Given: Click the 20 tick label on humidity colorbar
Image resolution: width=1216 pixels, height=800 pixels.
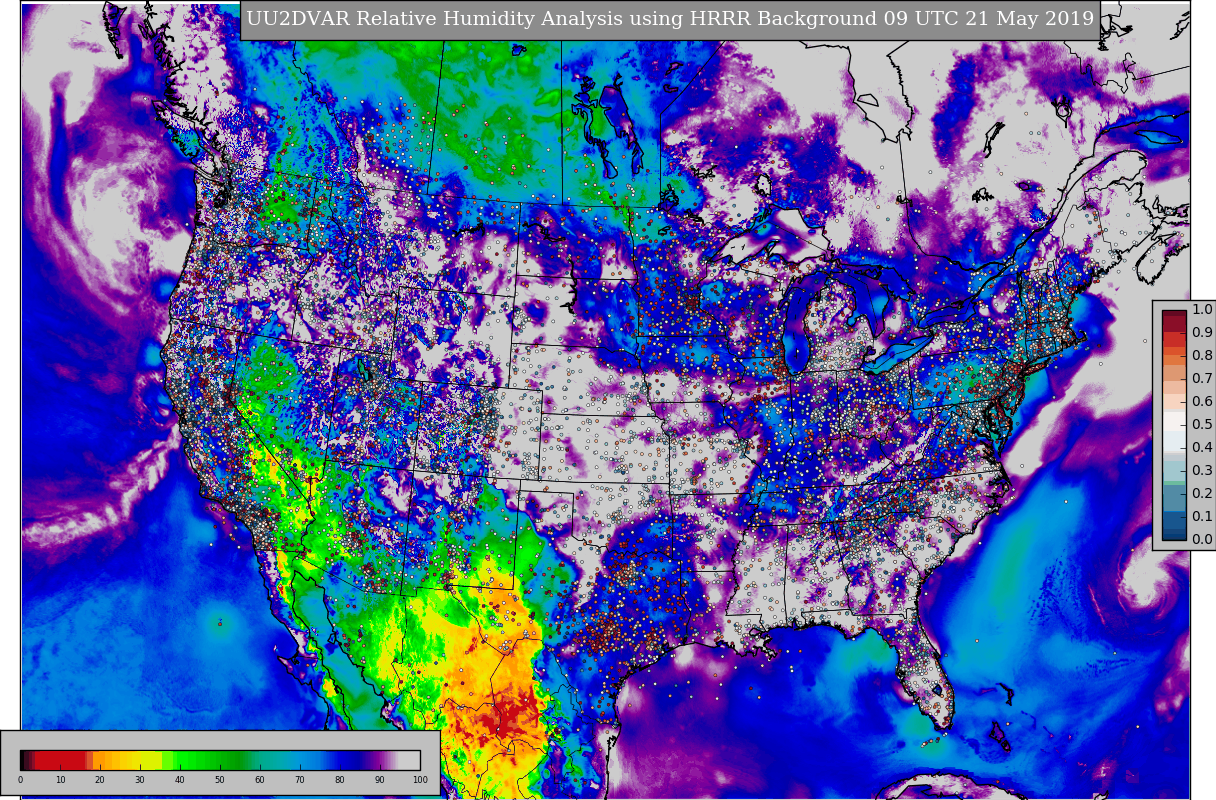Looking at the screenshot, I should [100, 780].
